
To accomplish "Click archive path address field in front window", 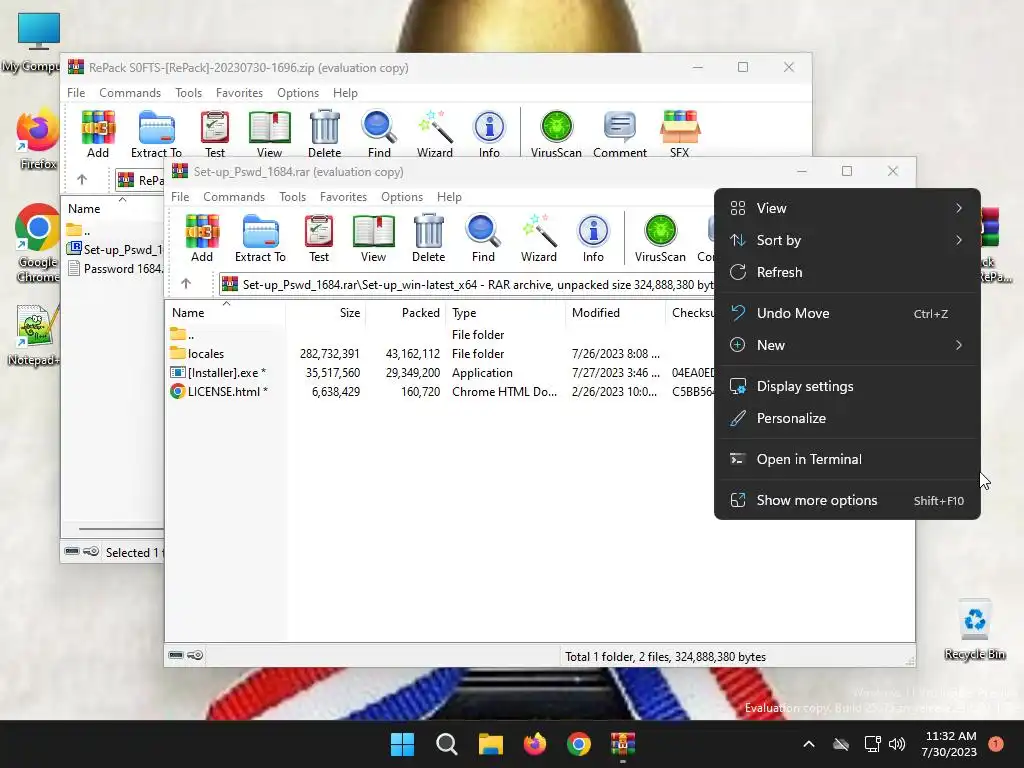I will tap(466, 285).
